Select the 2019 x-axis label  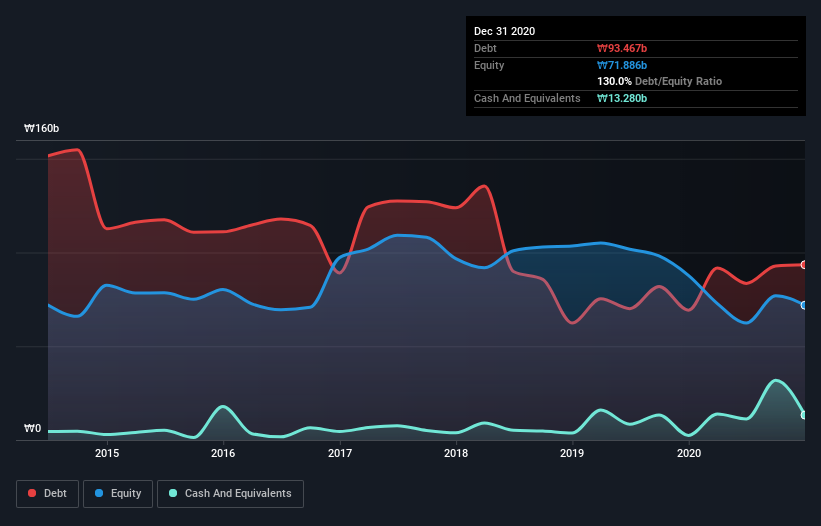tap(572, 453)
